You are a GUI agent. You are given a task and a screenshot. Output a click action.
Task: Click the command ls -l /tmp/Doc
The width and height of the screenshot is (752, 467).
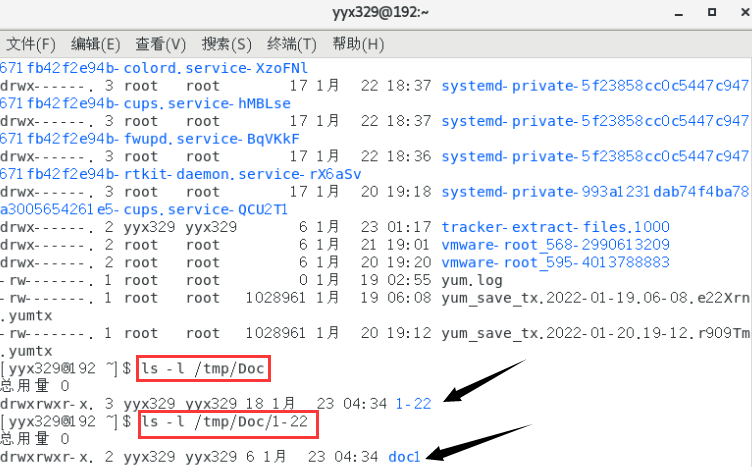(x=202, y=368)
